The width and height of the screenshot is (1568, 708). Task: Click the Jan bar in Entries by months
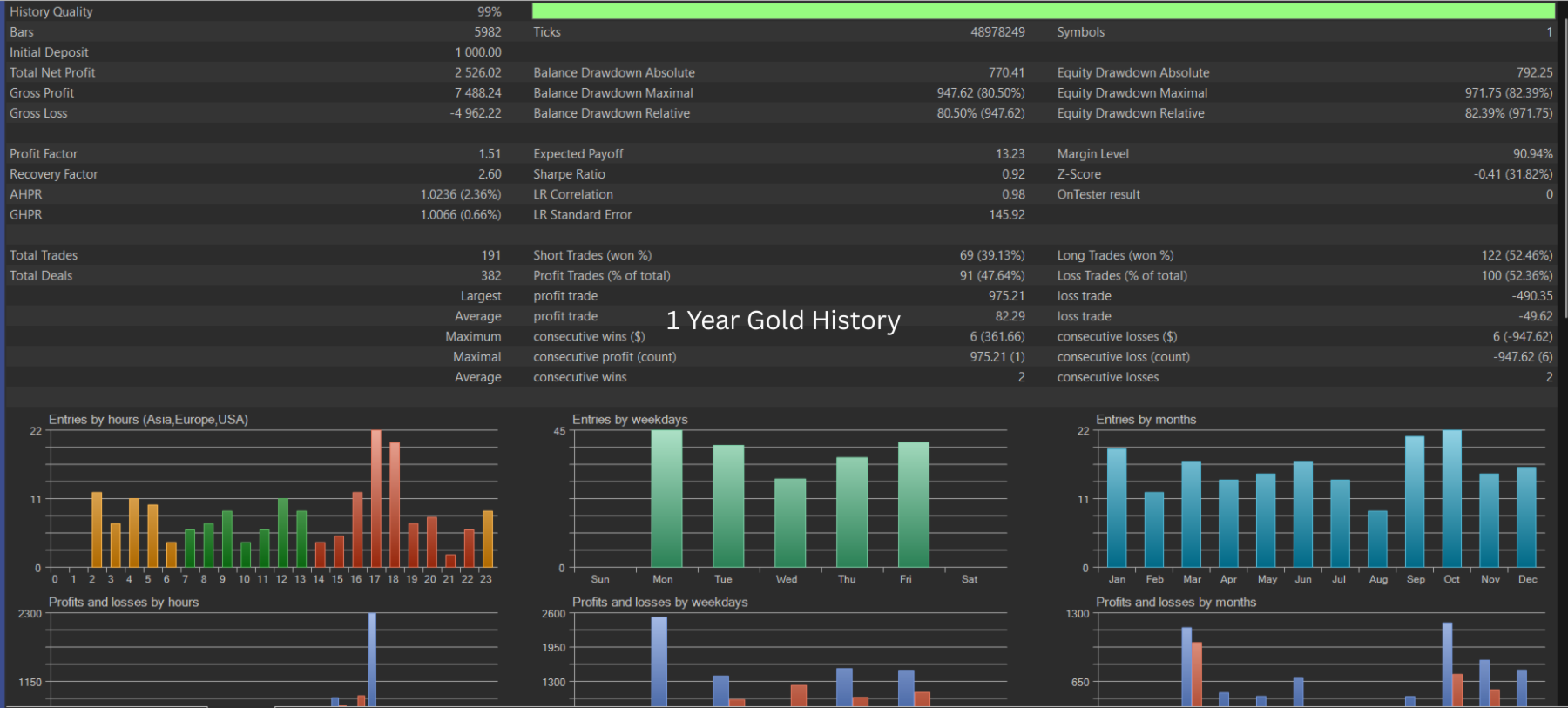coord(1117,509)
